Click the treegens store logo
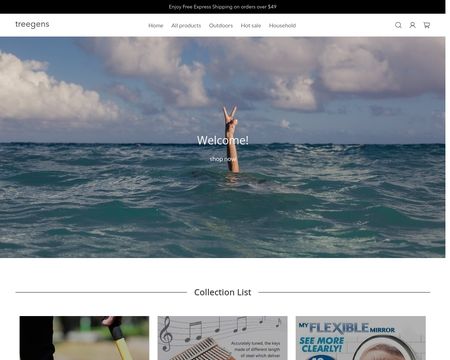Screen dimensions: 450x360 click(32, 24)
